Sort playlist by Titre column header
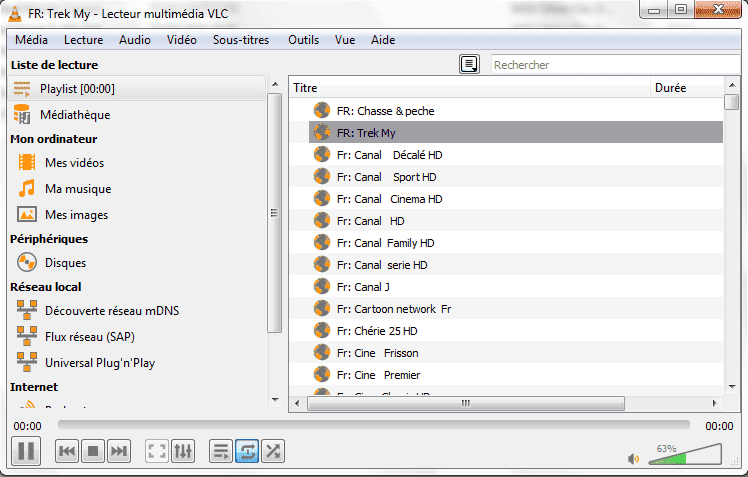This screenshot has width=748, height=477. pyautogui.click(x=470, y=88)
